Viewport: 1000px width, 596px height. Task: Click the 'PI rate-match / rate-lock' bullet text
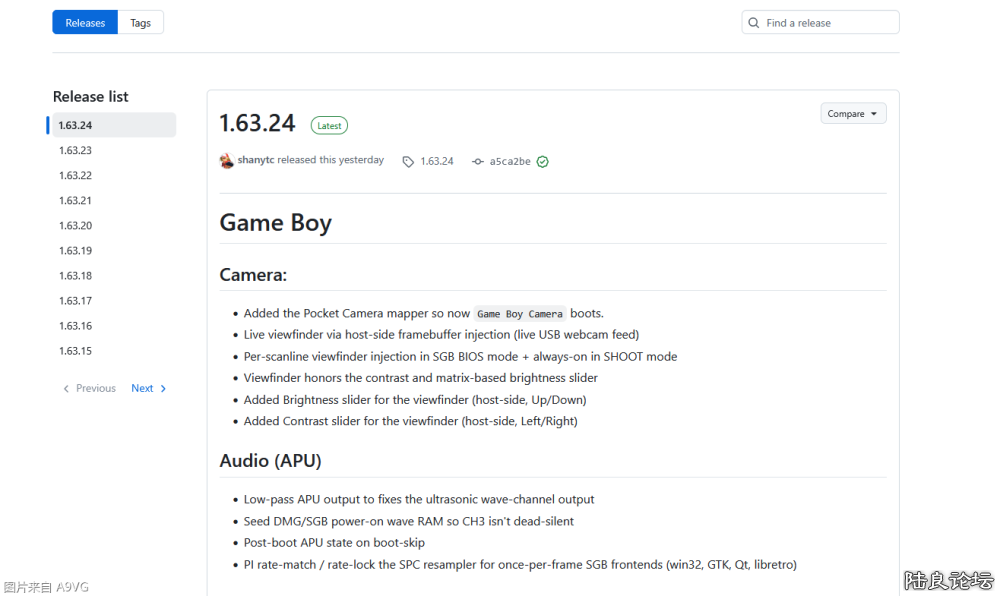pos(520,565)
